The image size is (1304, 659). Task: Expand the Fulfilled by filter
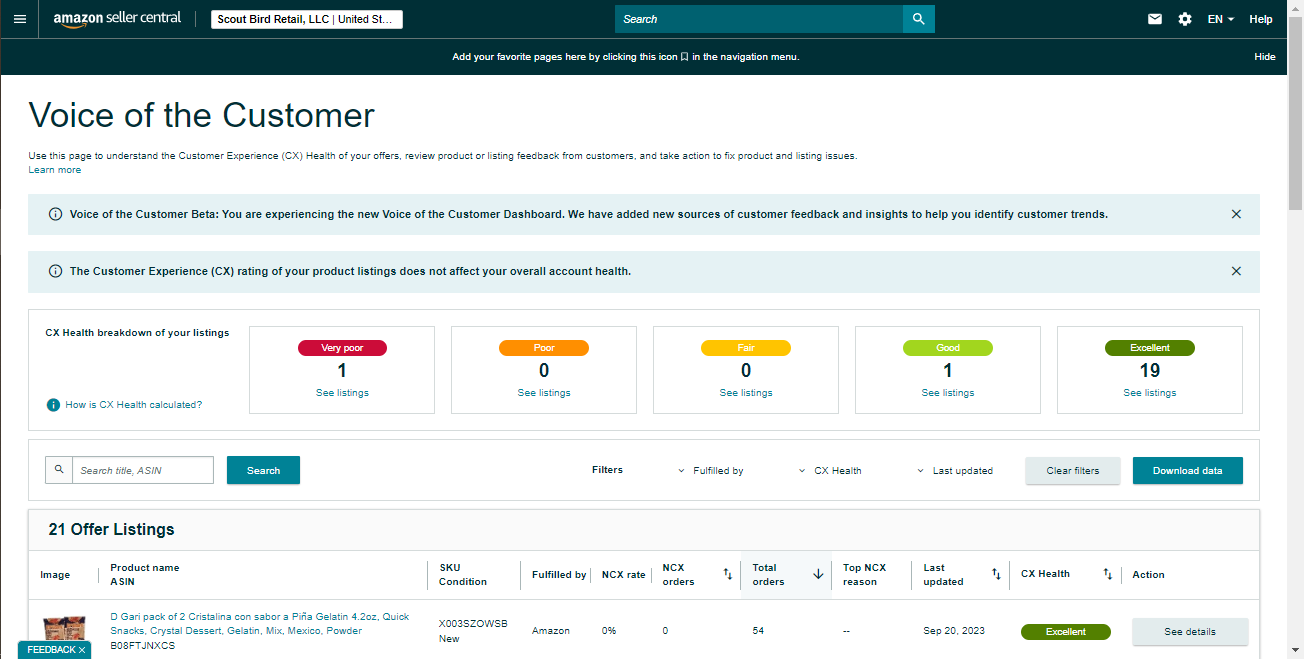click(711, 470)
